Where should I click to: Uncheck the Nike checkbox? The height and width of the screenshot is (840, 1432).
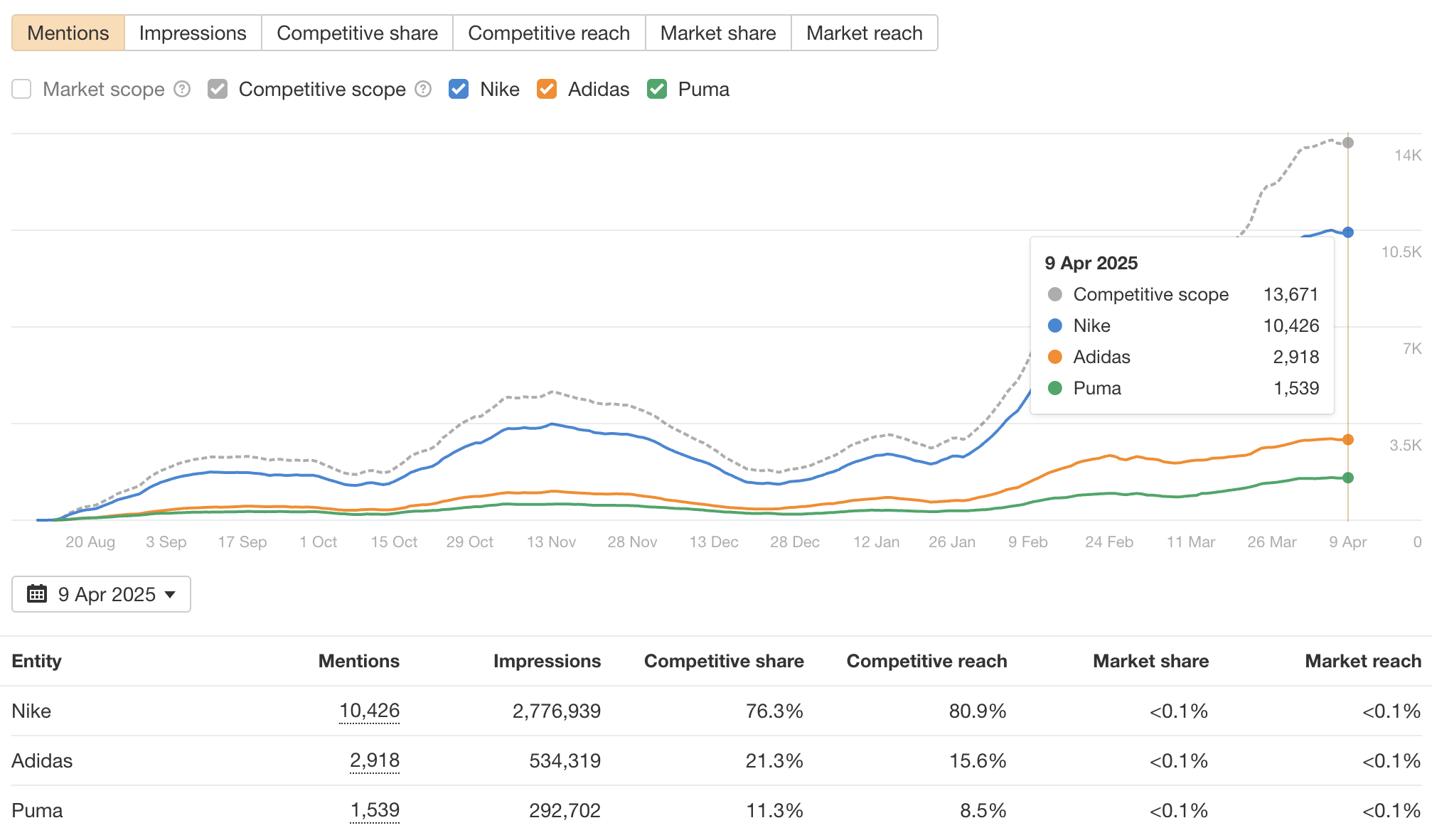click(459, 89)
